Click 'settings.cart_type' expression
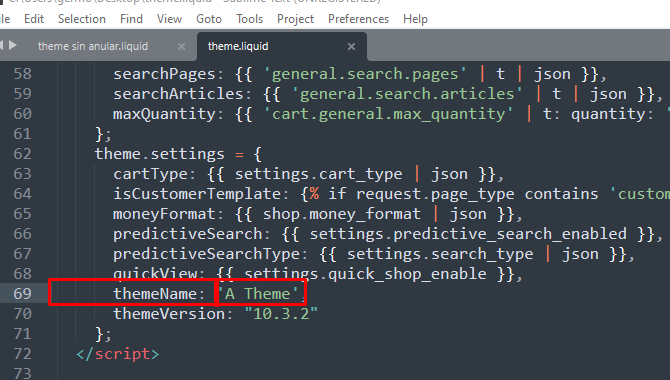Viewport: 670px width, 380px height. coord(318,174)
